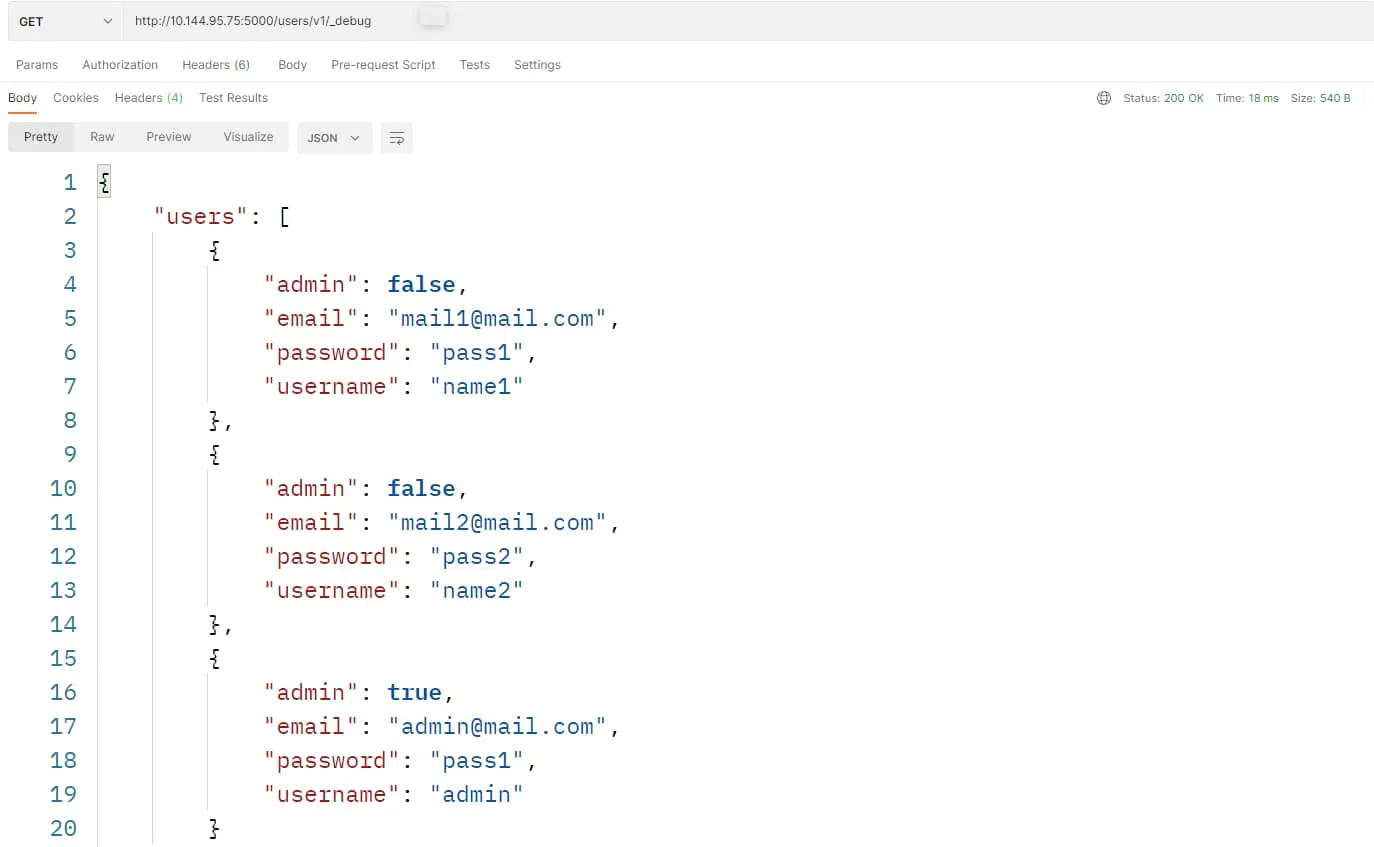Viewport: 1374px width, 847px height.
Task: Open the Authorization tab
Action: click(x=119, y=64)
